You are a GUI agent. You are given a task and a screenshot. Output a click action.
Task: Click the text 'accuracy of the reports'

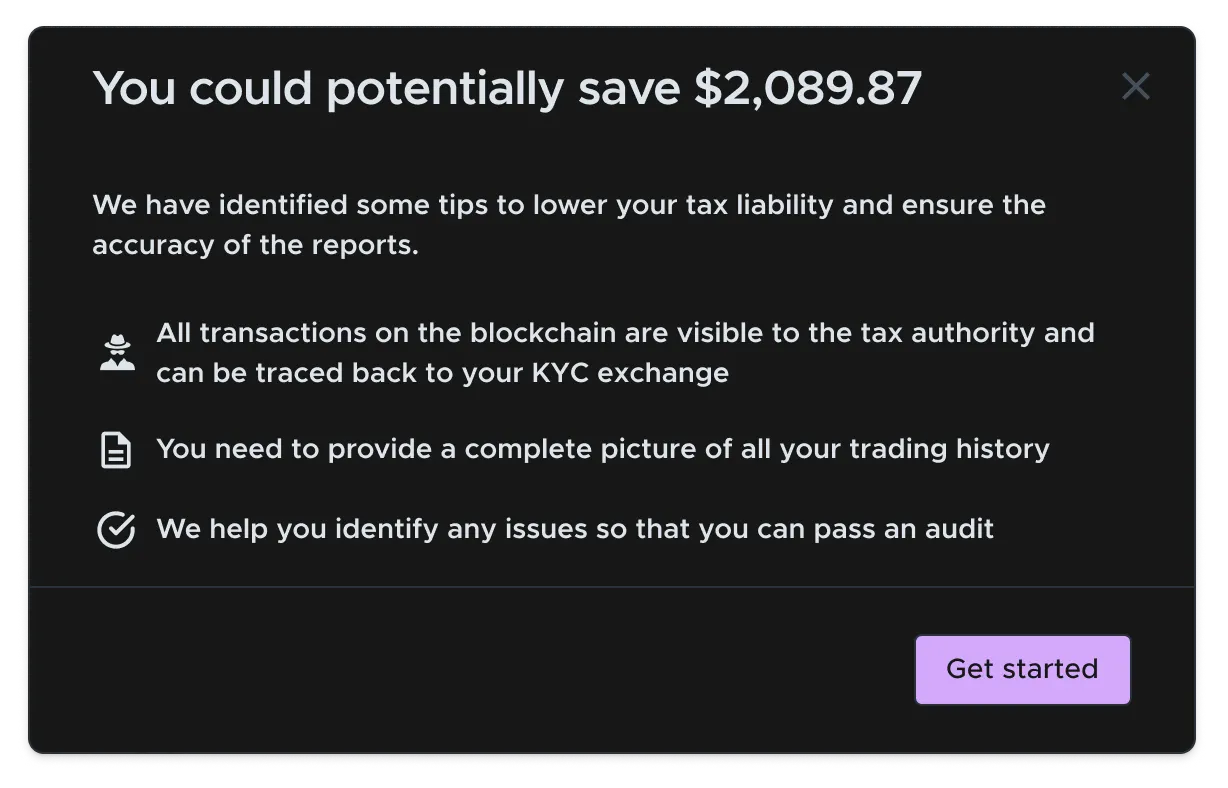click(x=255, y=246)
